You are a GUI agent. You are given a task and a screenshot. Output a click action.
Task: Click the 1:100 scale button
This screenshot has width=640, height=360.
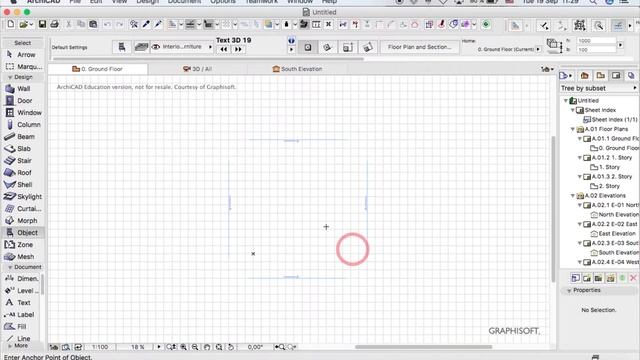point(100,347)
